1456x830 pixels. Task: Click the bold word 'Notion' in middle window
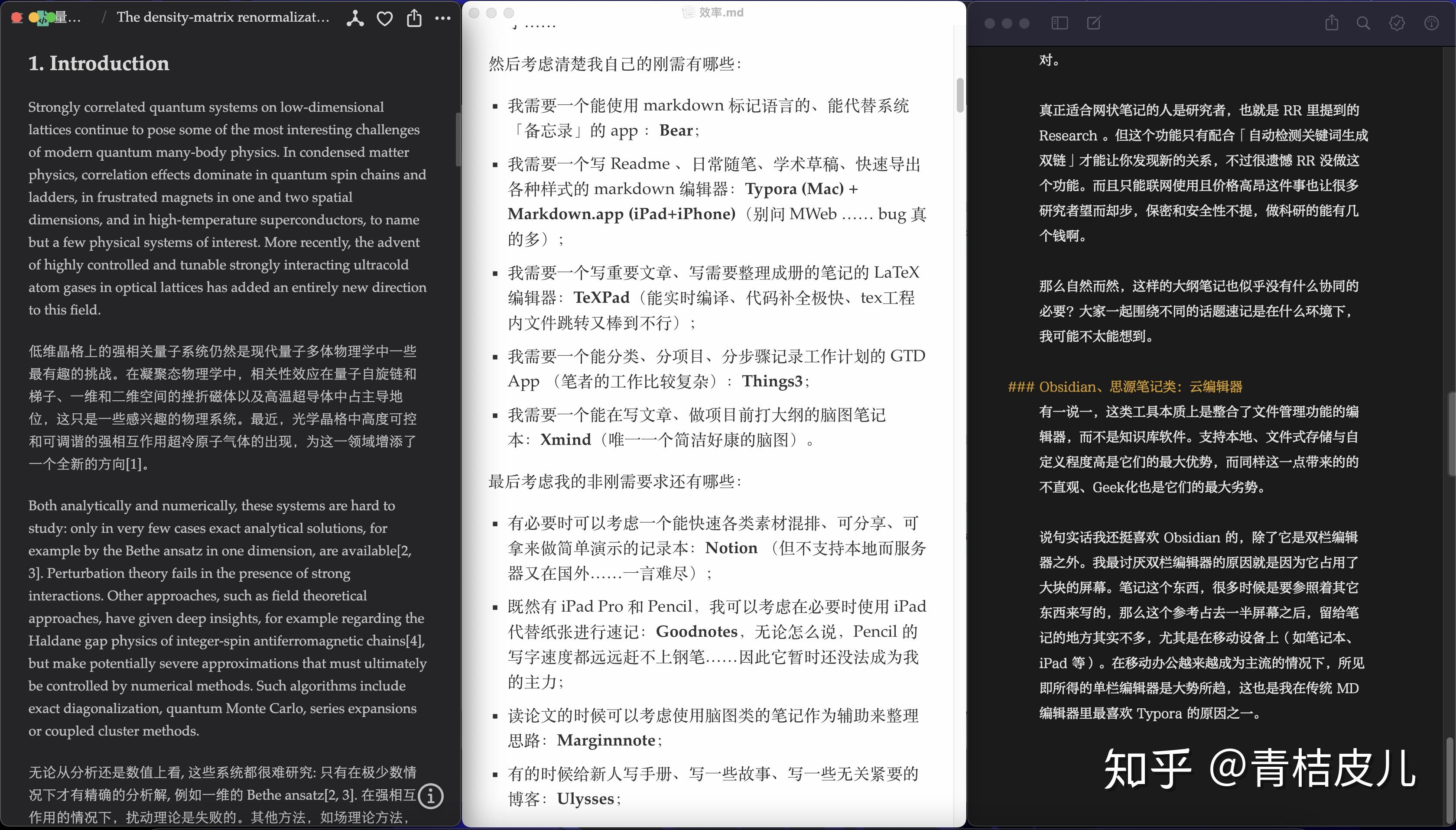731,548
